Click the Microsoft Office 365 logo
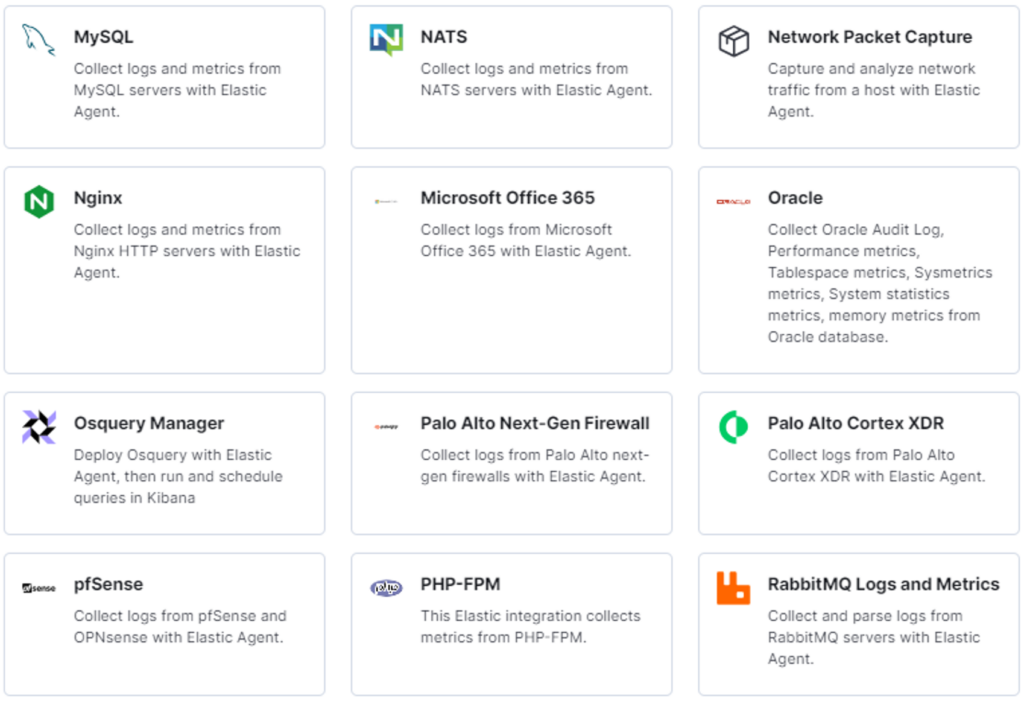Image resolution: width=1024 pixels, height=701 pixels. (386, 201)
